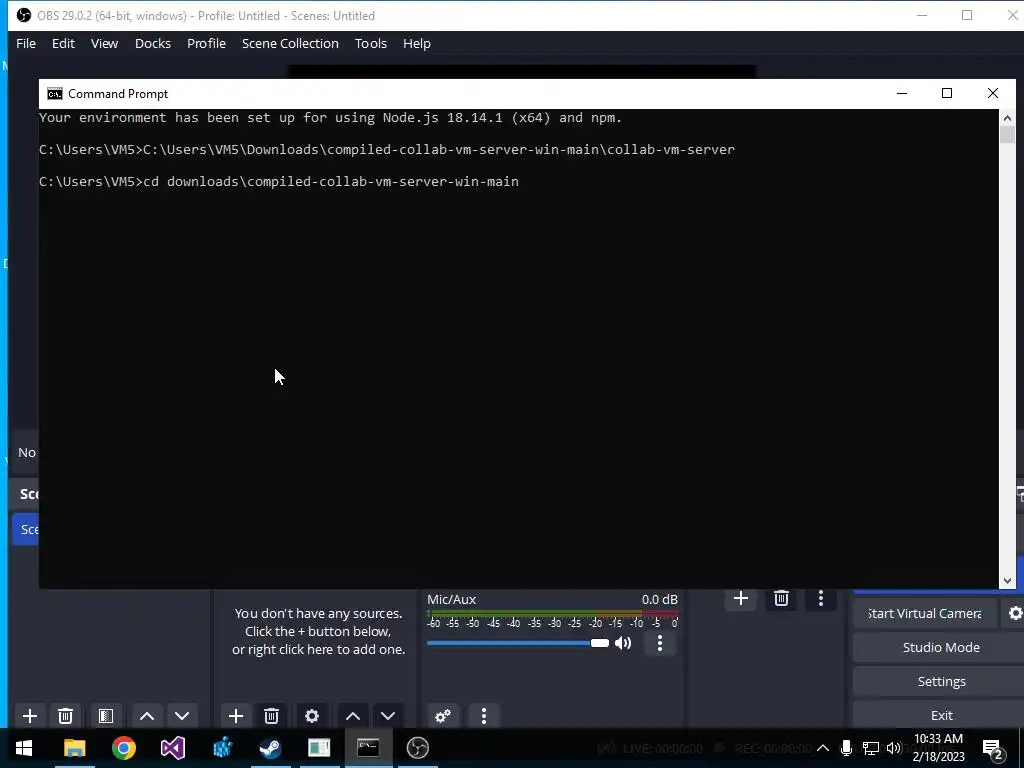
Task: Open the Tools menu
Action: 371,43
